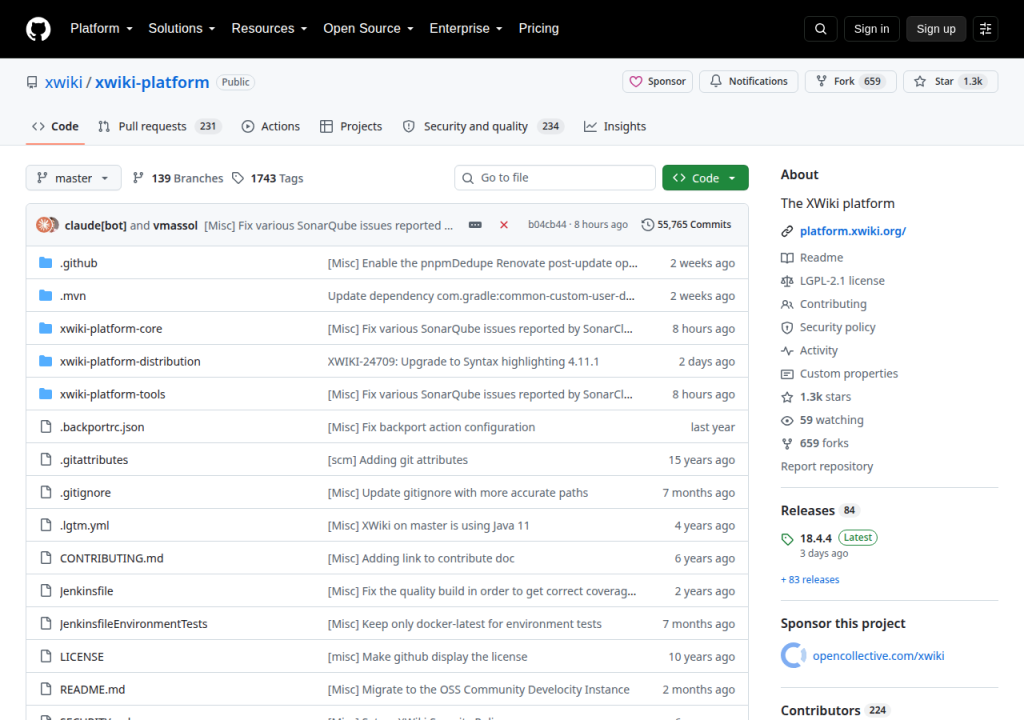Click the link icon beside platform.xwiki.org
This screenshot has width=1024, height=720.
tap(787, 231)
